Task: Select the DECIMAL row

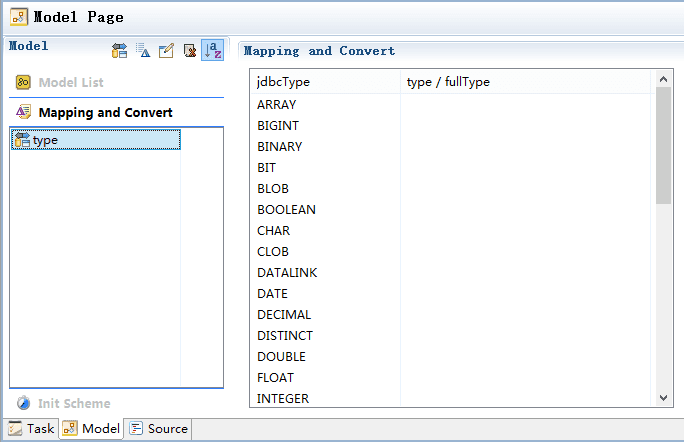Action: point(451,315)
